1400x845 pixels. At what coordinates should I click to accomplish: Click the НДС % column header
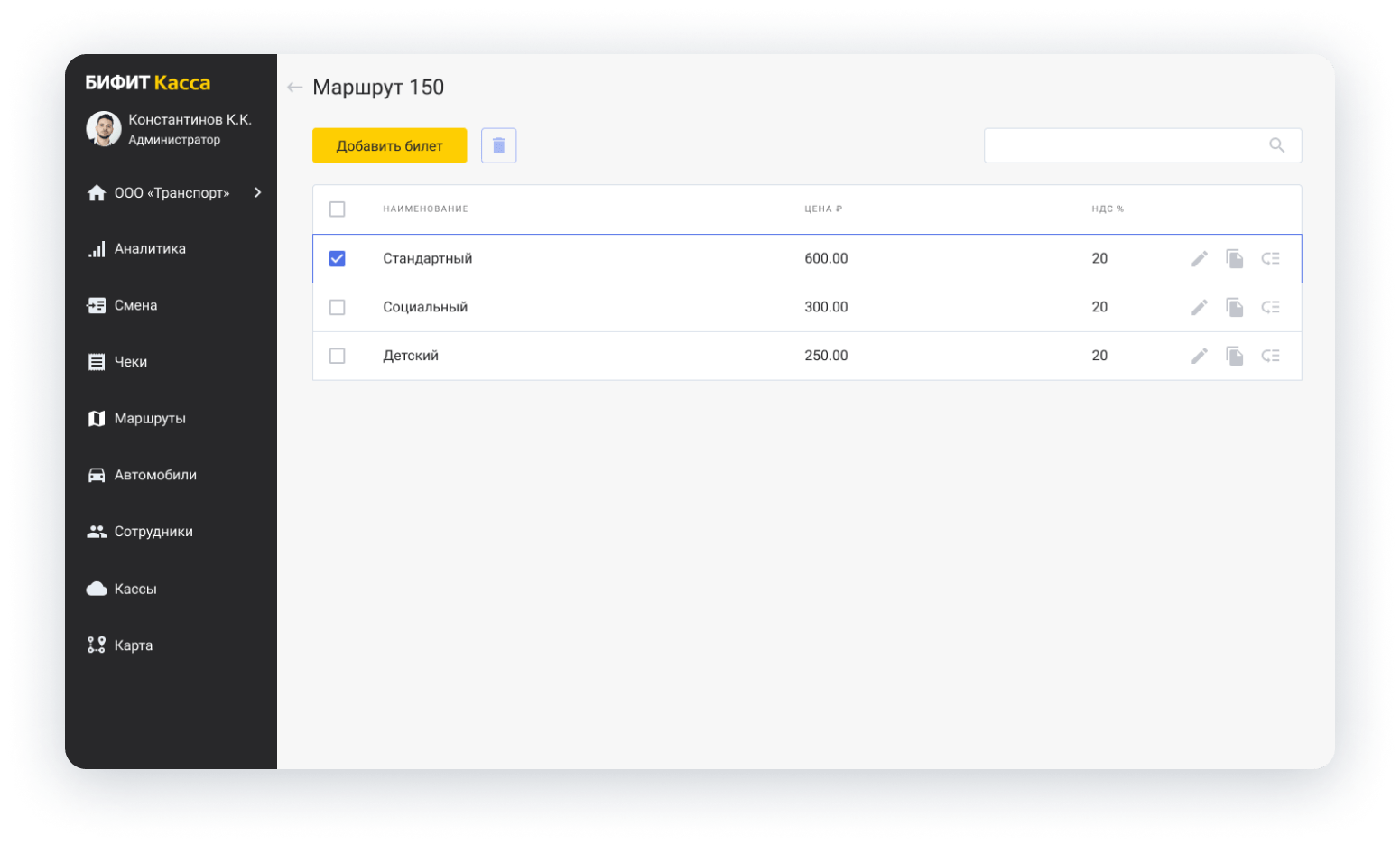[x=1108, y=209]
